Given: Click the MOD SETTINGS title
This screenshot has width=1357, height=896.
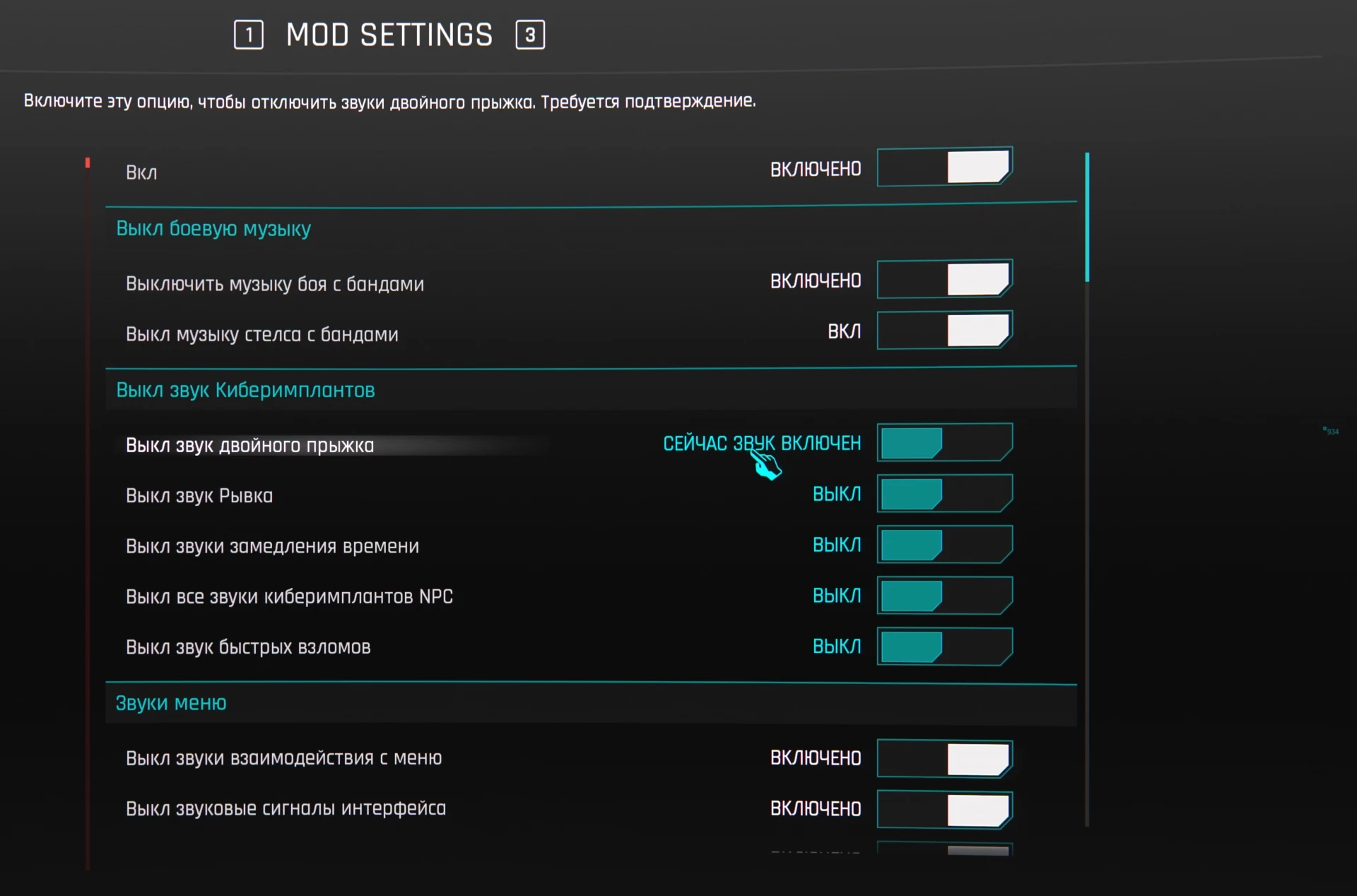Looking at the screenshot, I should [x=389, y=34].
